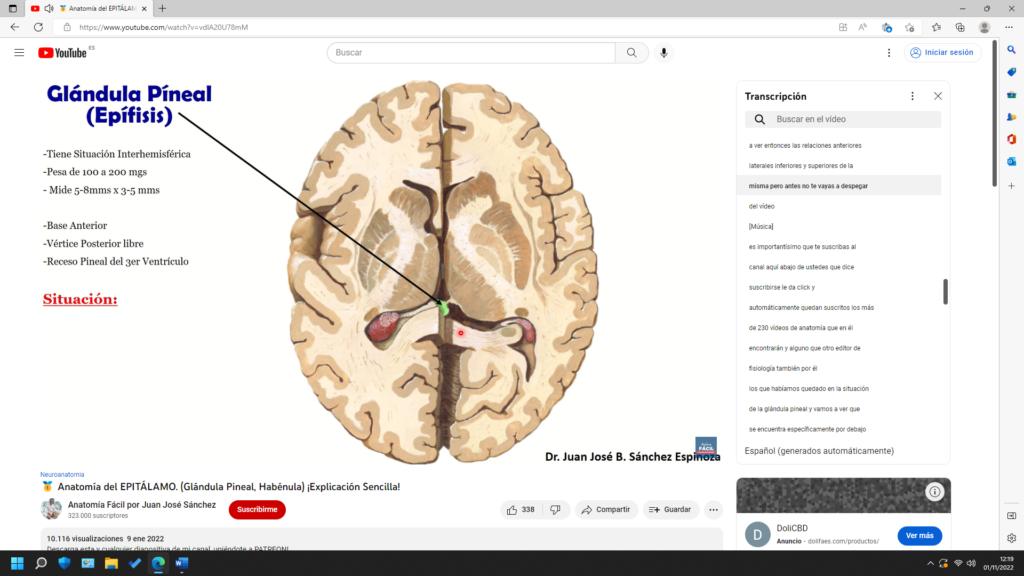Image resolution: width=1024 pixels, height=576 pixels.
Task: Open the three-dot menu beside Guardar
Action: (712, 509)
